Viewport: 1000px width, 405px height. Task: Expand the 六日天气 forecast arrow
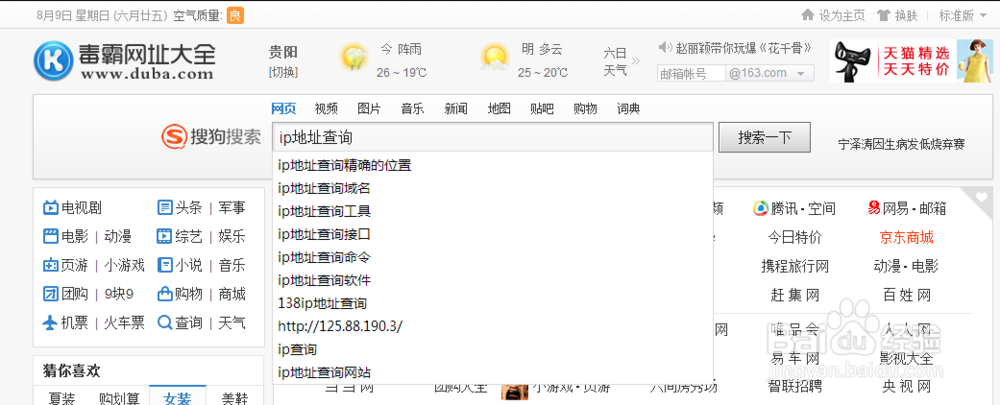635,61
